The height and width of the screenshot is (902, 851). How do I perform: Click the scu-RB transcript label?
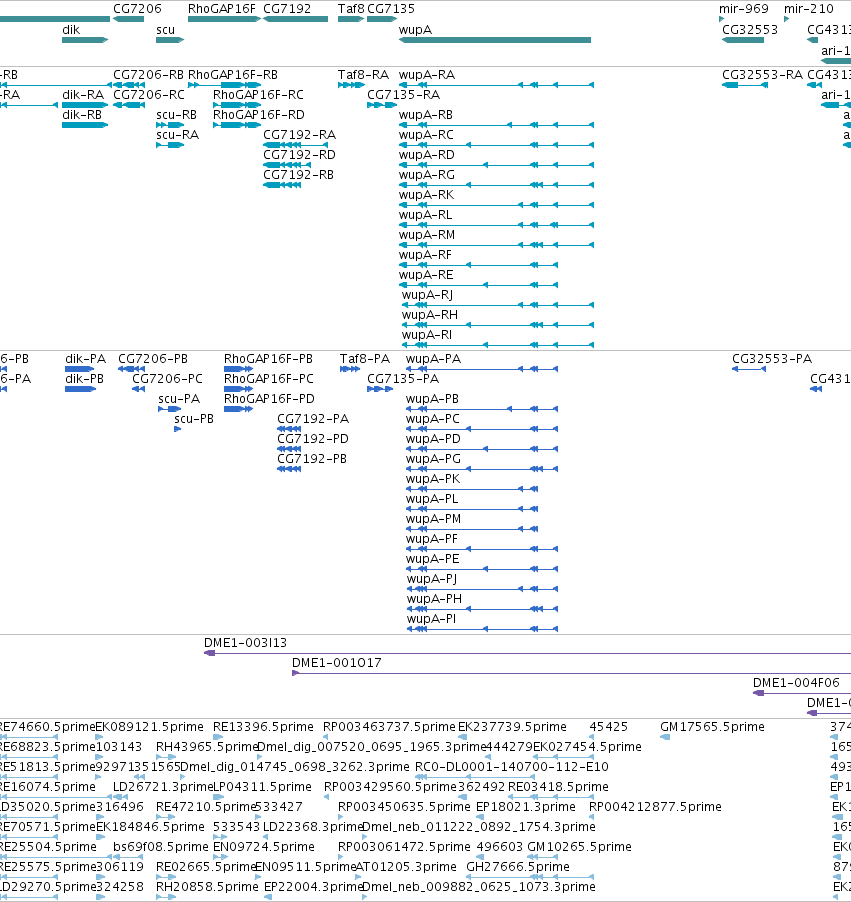coord(176,115)
